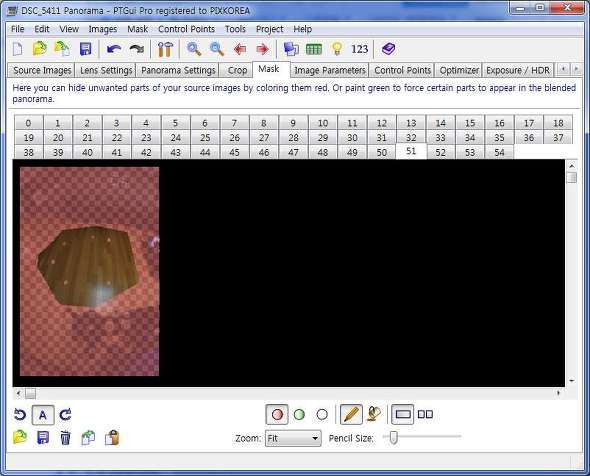Select image number 27
Viewport: 590px width, 476px height.
tap(264, 137)
